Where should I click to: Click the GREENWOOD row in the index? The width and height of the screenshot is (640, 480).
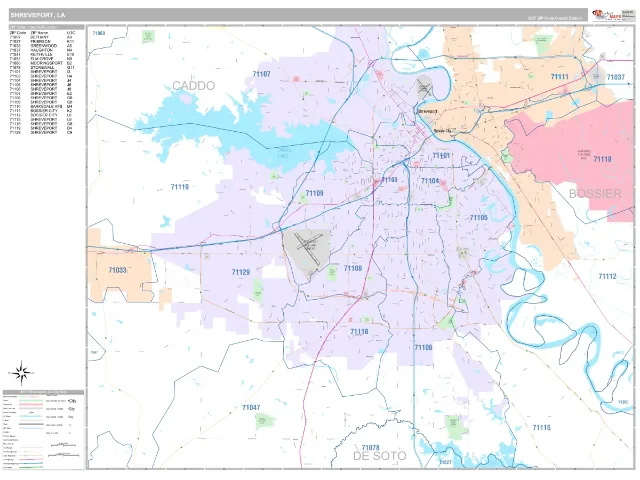[41, 46]
